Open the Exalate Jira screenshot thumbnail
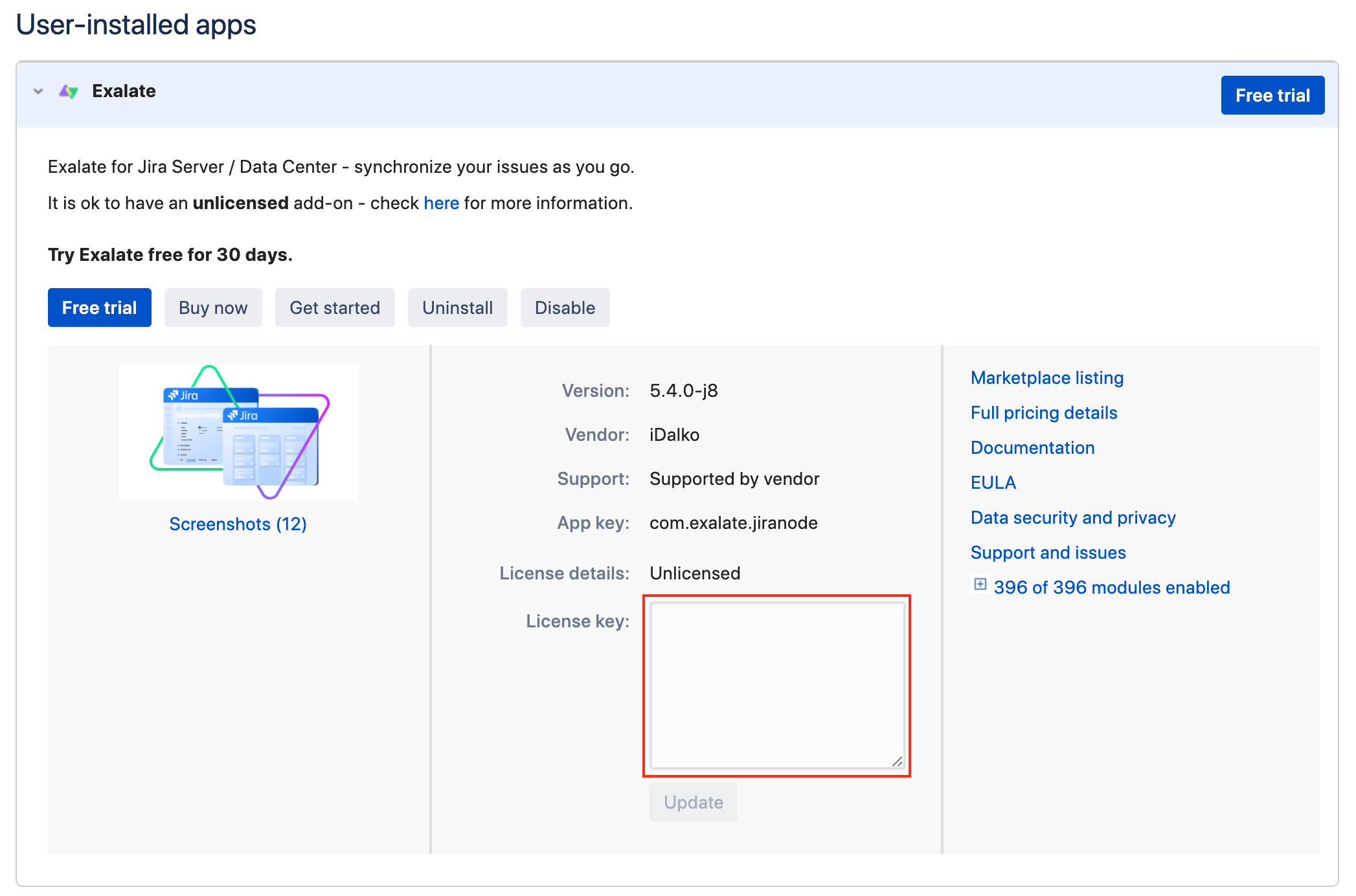Screen dimensions: 1356x896 [238, 432]
